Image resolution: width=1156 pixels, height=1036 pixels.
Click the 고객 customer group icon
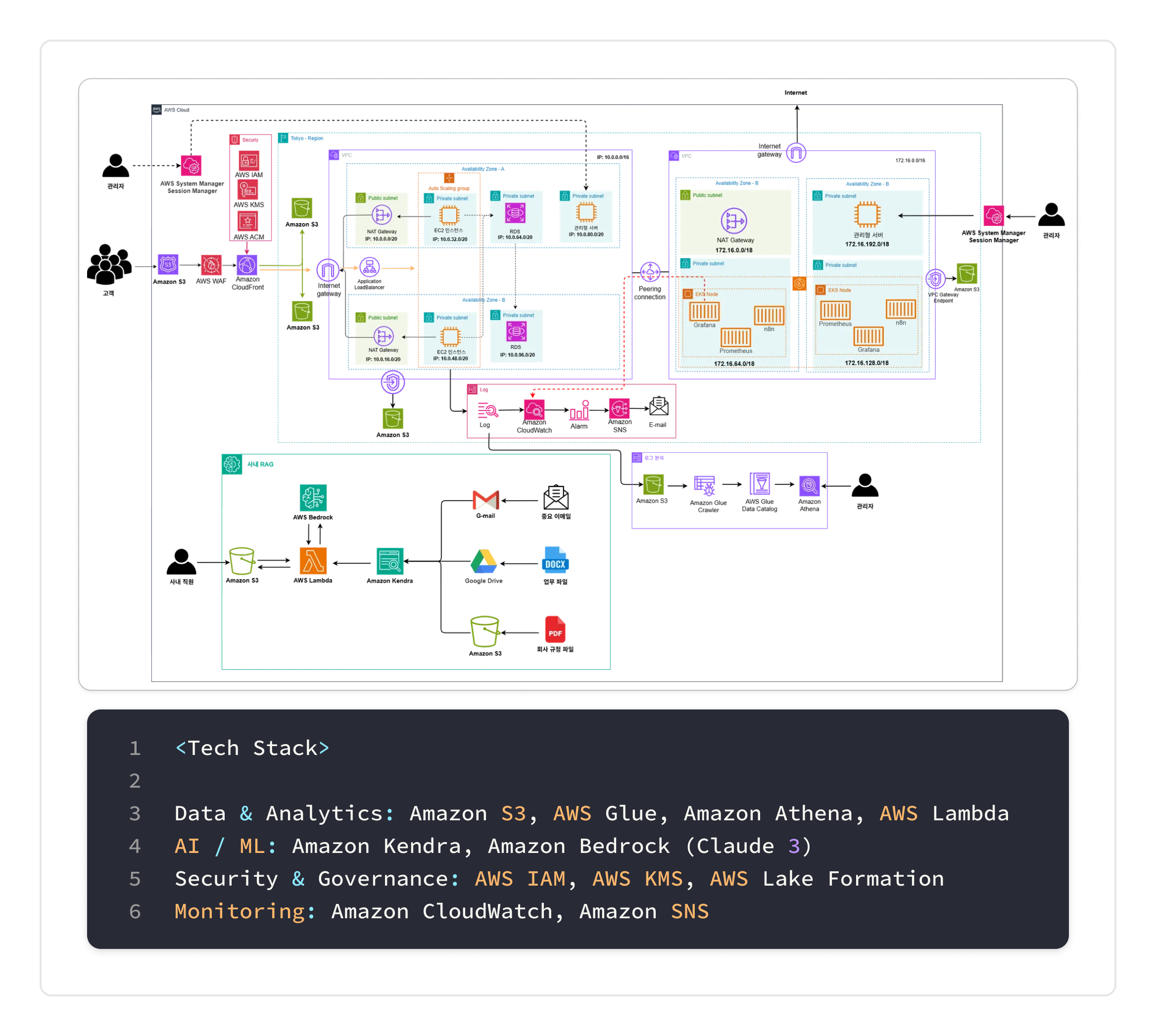tap(109, 264)
